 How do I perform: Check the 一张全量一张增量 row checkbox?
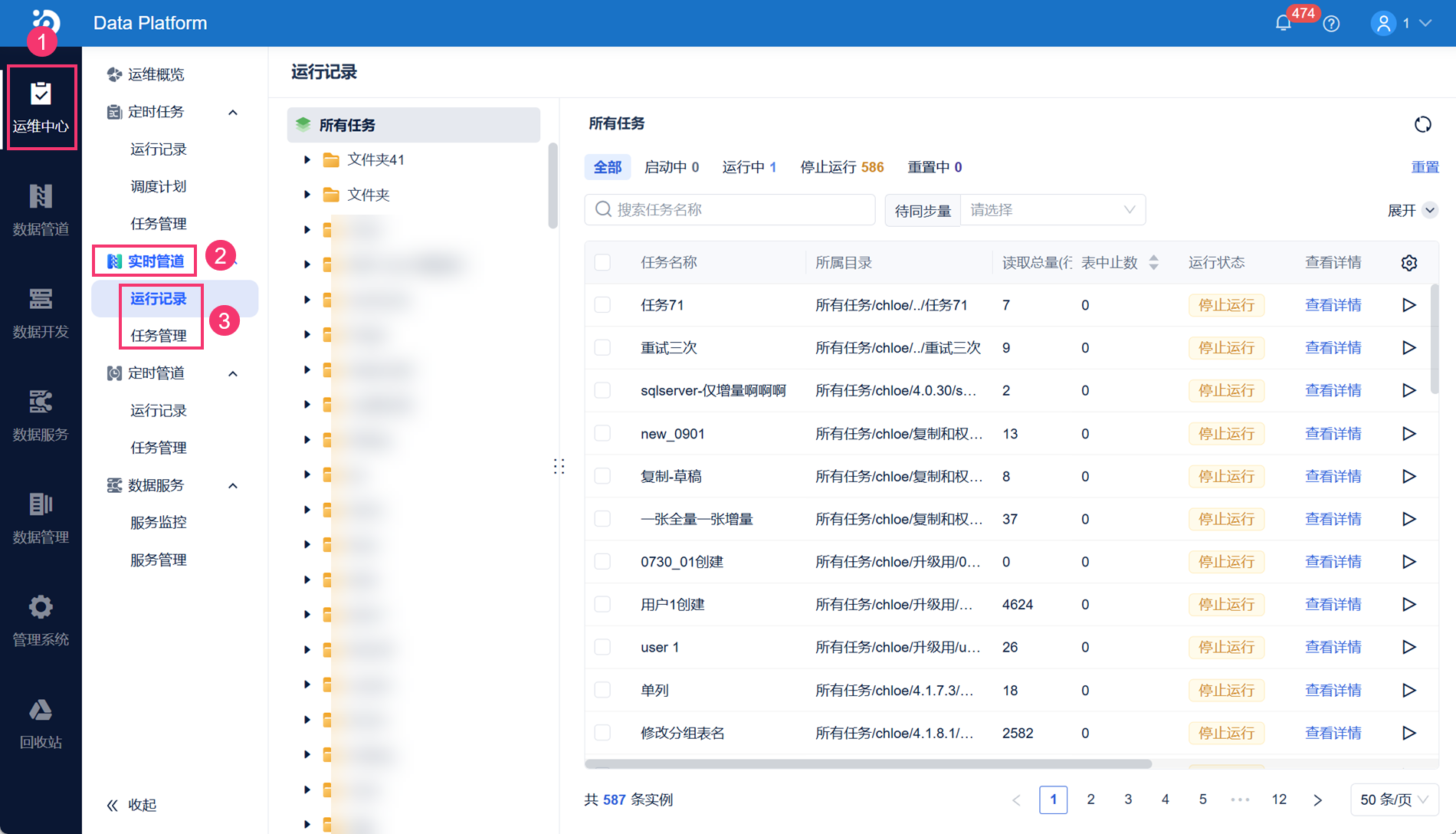point(602,519)
